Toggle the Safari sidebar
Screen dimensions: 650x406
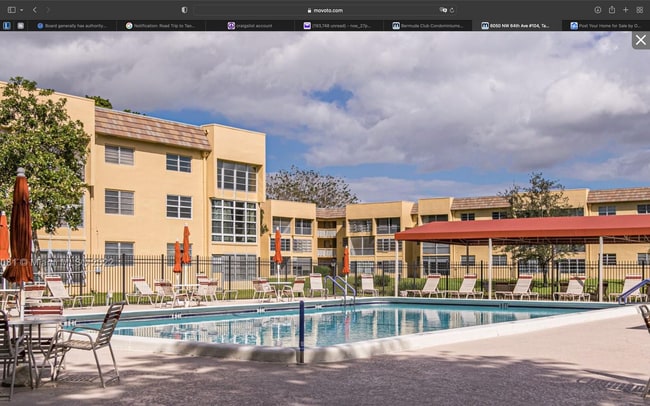click(12, 10)
